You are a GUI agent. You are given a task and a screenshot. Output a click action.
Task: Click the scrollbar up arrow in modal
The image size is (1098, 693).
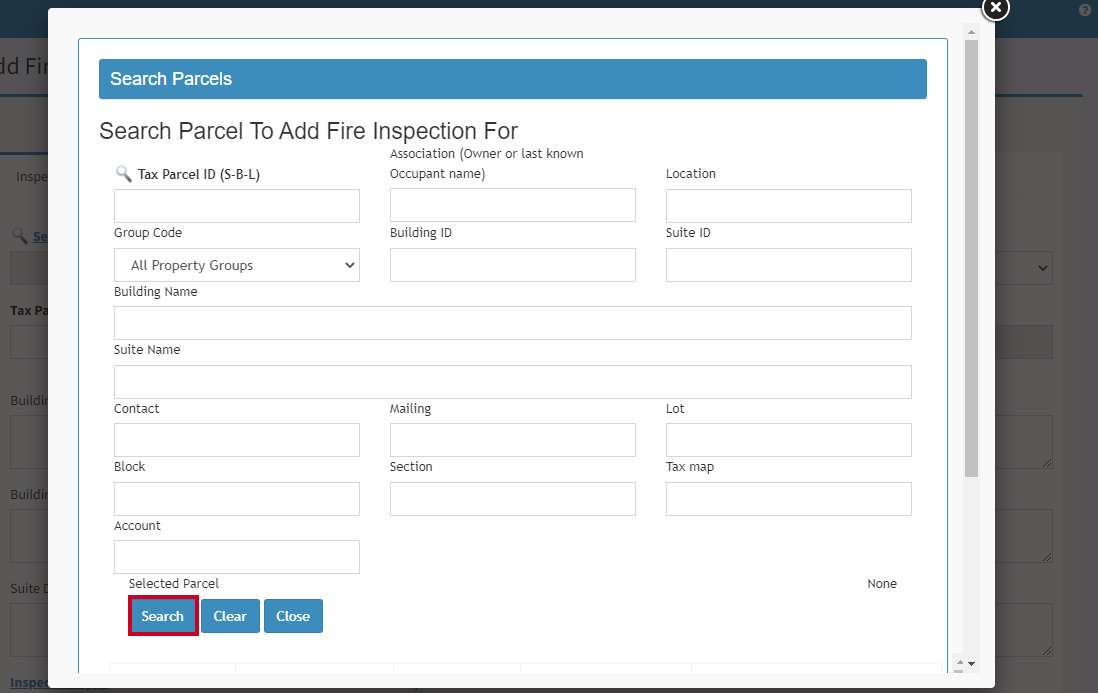pos(971,32)
